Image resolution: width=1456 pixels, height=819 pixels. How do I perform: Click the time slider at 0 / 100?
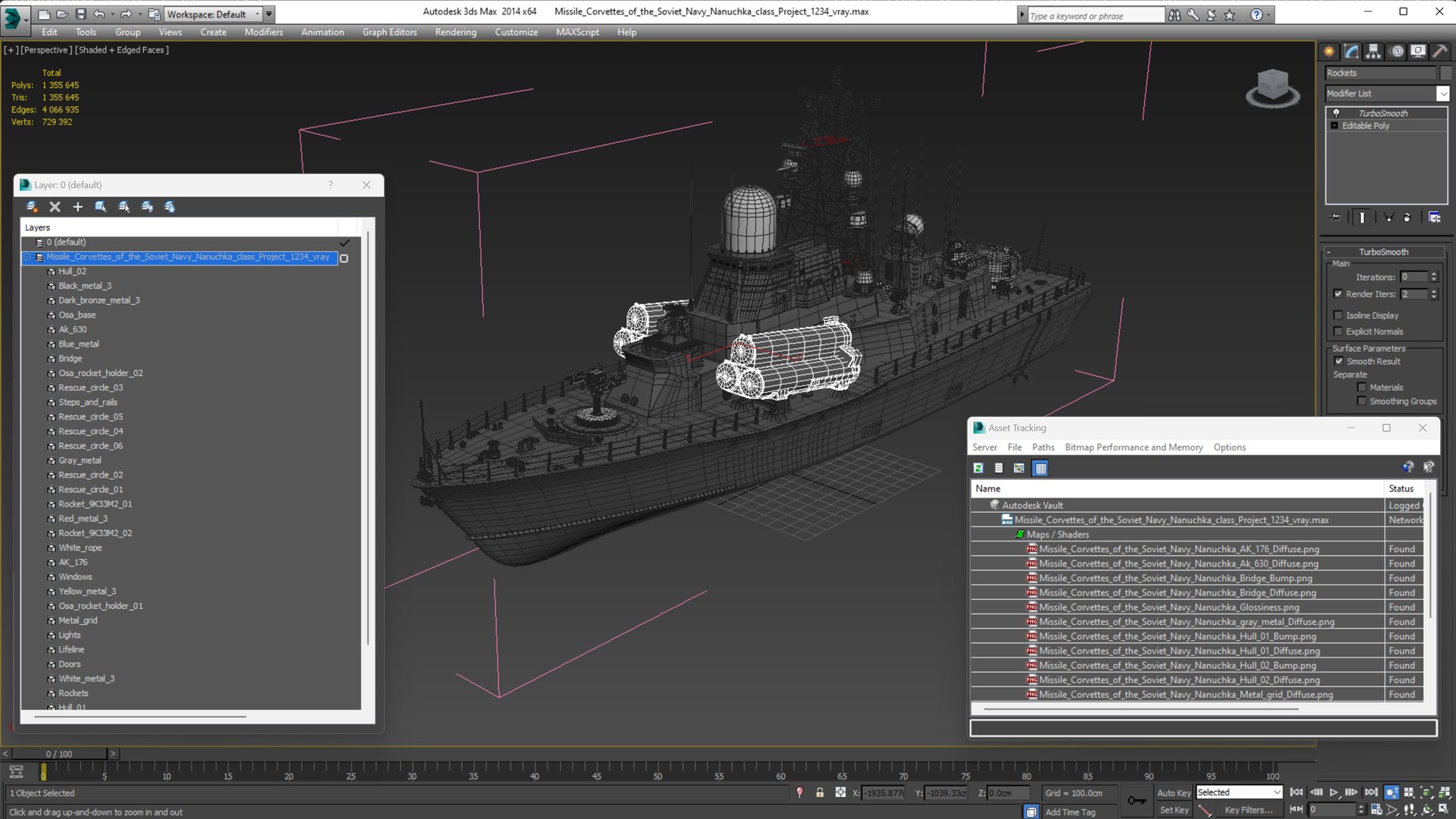59,754
